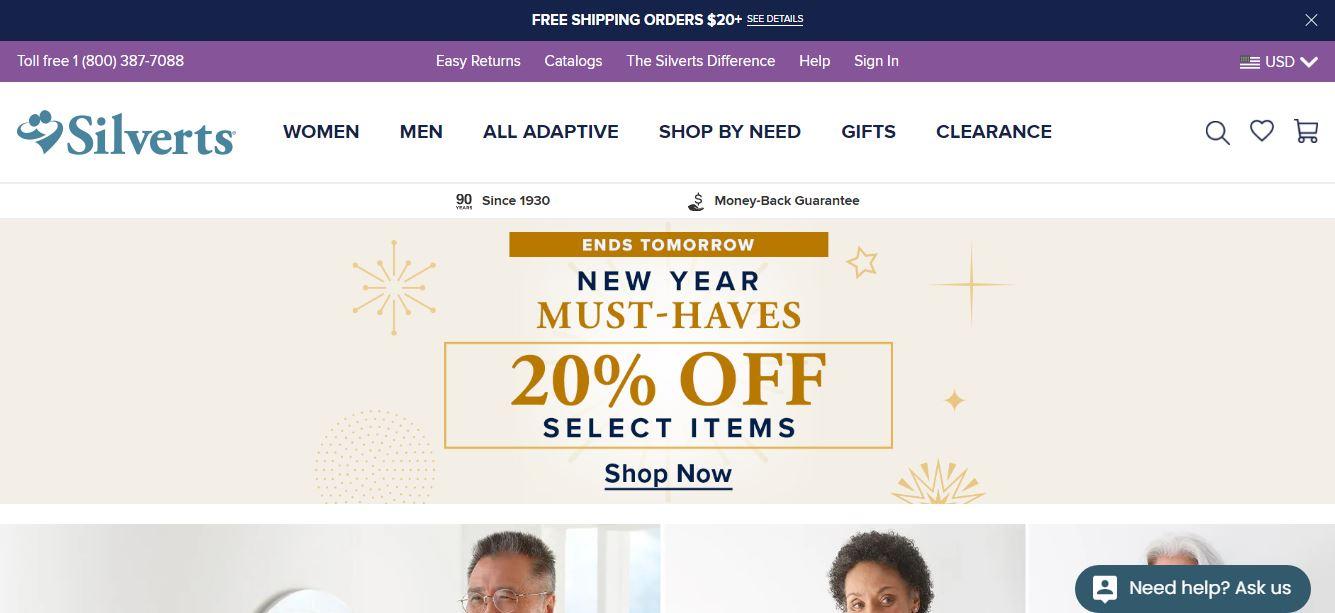Expand the USD currency dropdown
Viewport: 1335px width, 613px height.
(1280, 62)
